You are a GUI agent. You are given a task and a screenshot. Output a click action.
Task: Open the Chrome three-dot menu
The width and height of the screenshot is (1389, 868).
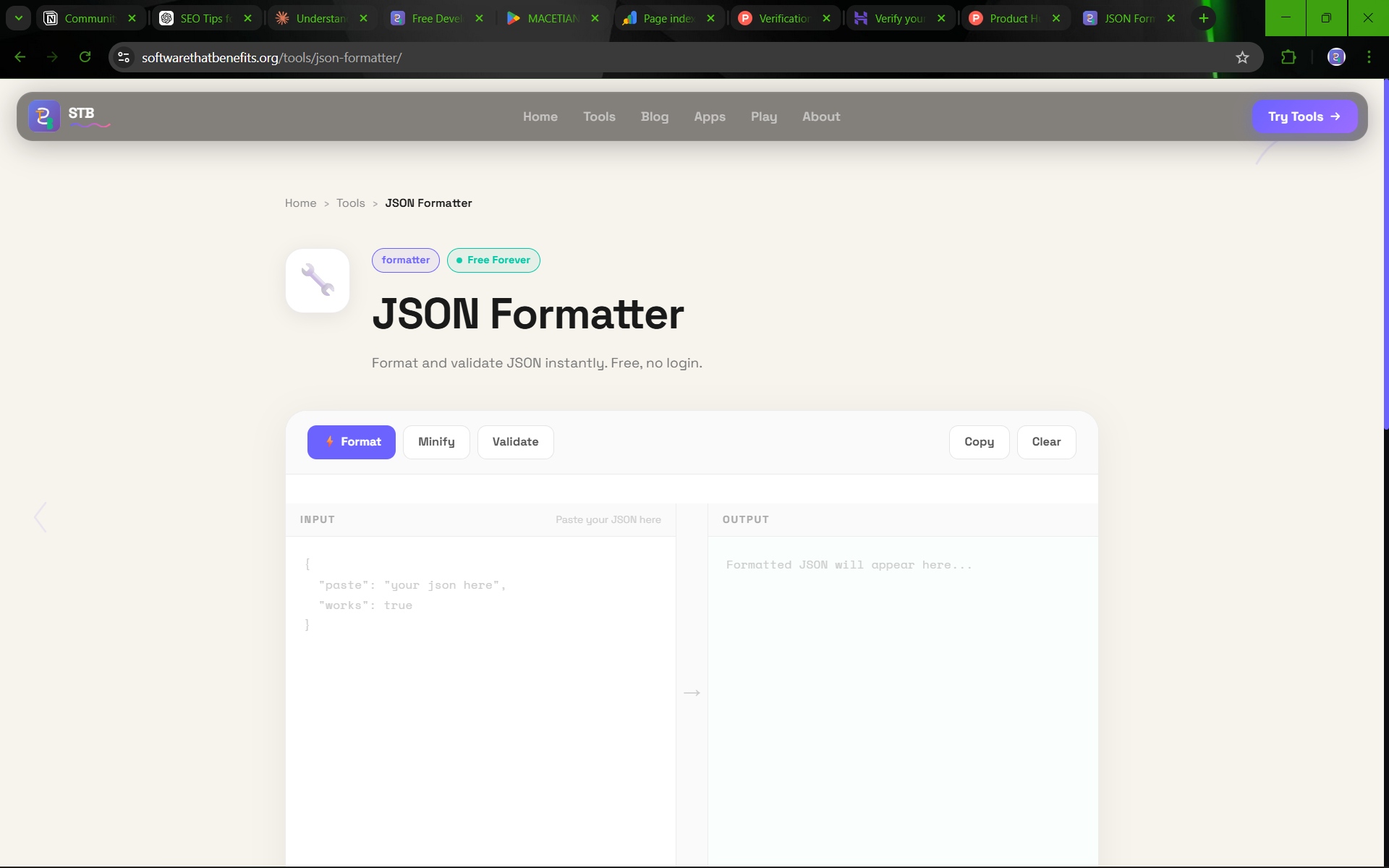[1369, 57]
